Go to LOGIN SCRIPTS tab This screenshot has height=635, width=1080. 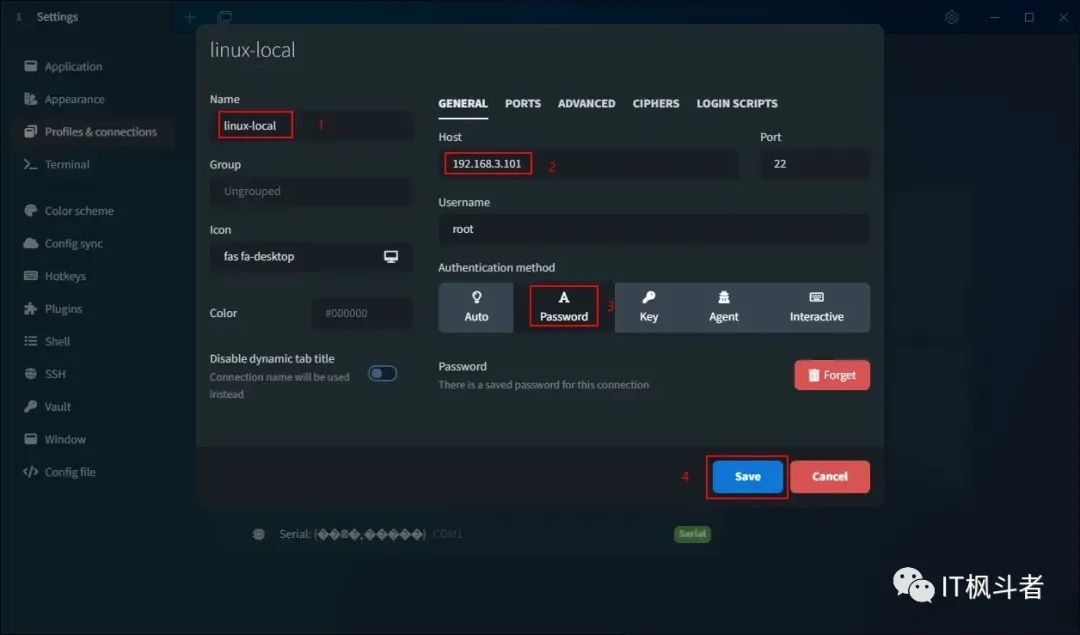point(737,103)
